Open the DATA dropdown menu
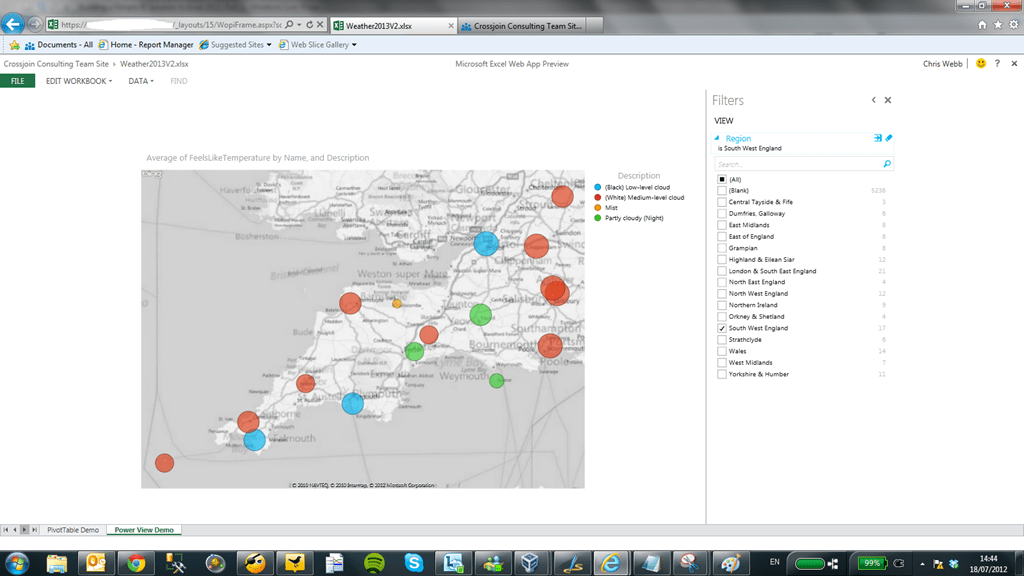The image size is (1024, 576). (140, 81)
